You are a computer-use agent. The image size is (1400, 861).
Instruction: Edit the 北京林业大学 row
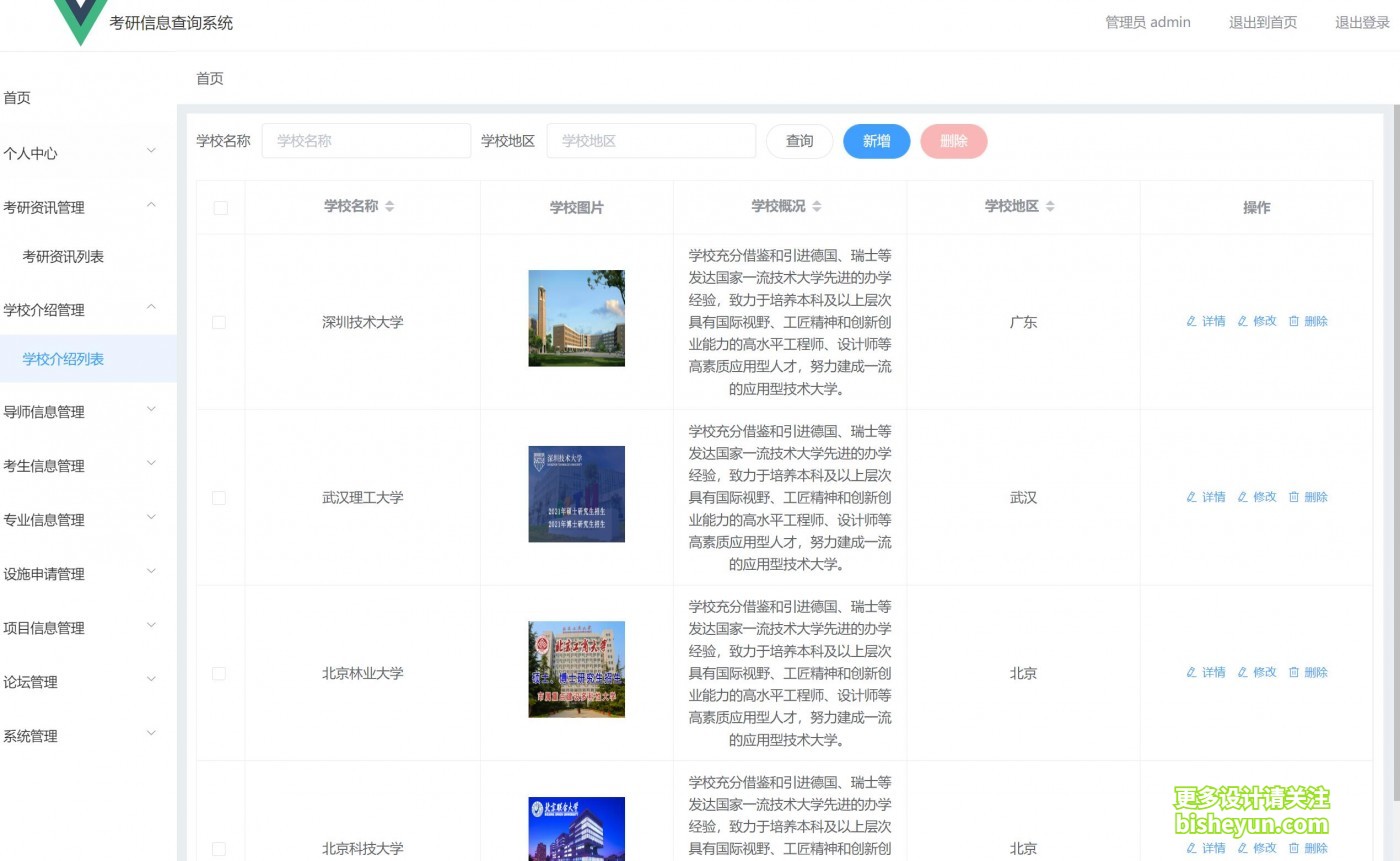coord(1257,672)
